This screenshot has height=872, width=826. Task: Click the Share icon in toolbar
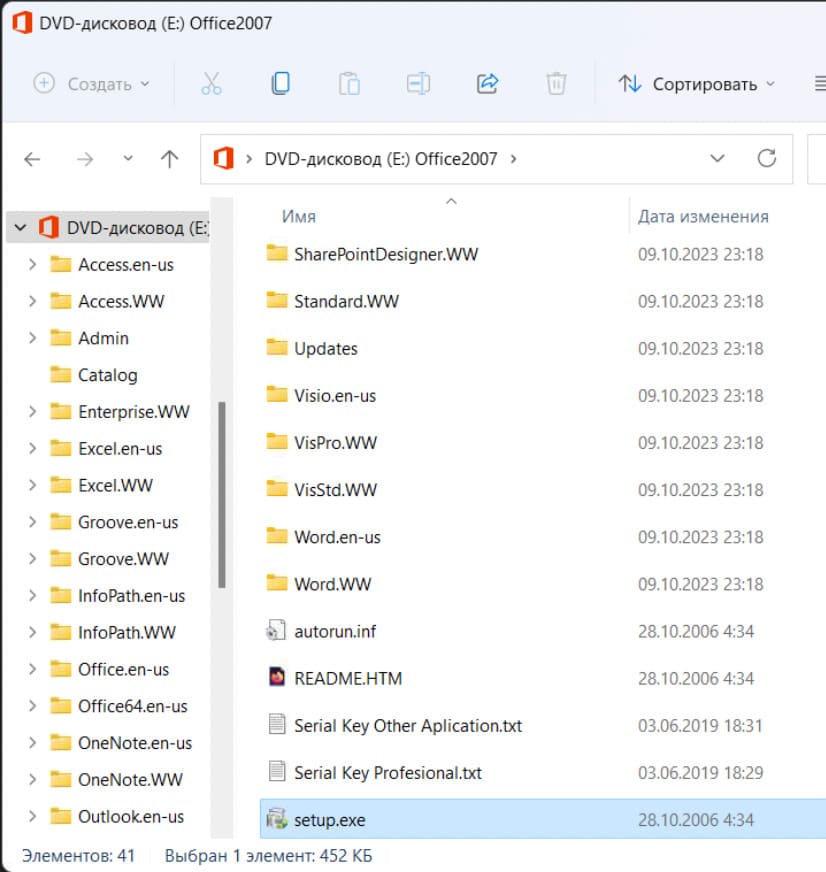(x=487, y=84)
